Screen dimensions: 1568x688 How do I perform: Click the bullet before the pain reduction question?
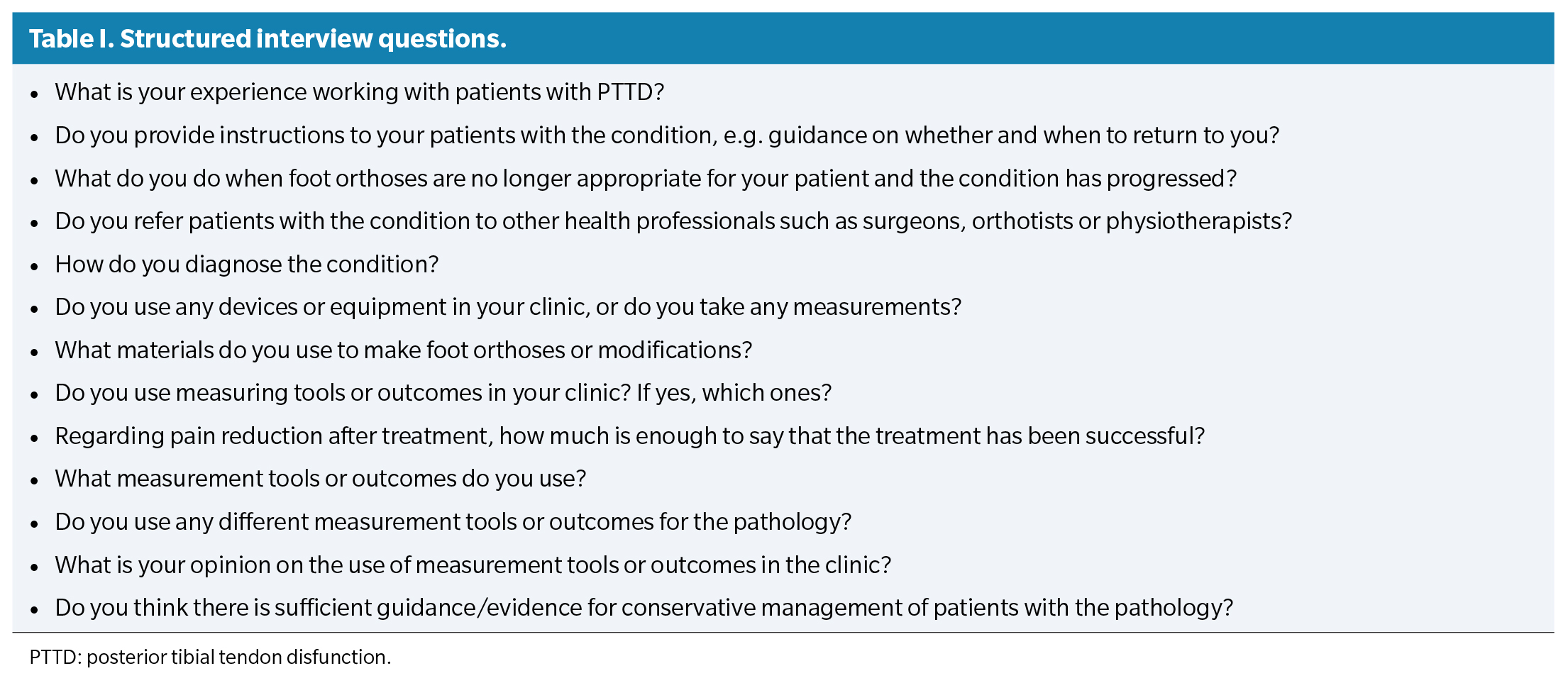click(x=34, y=438)
